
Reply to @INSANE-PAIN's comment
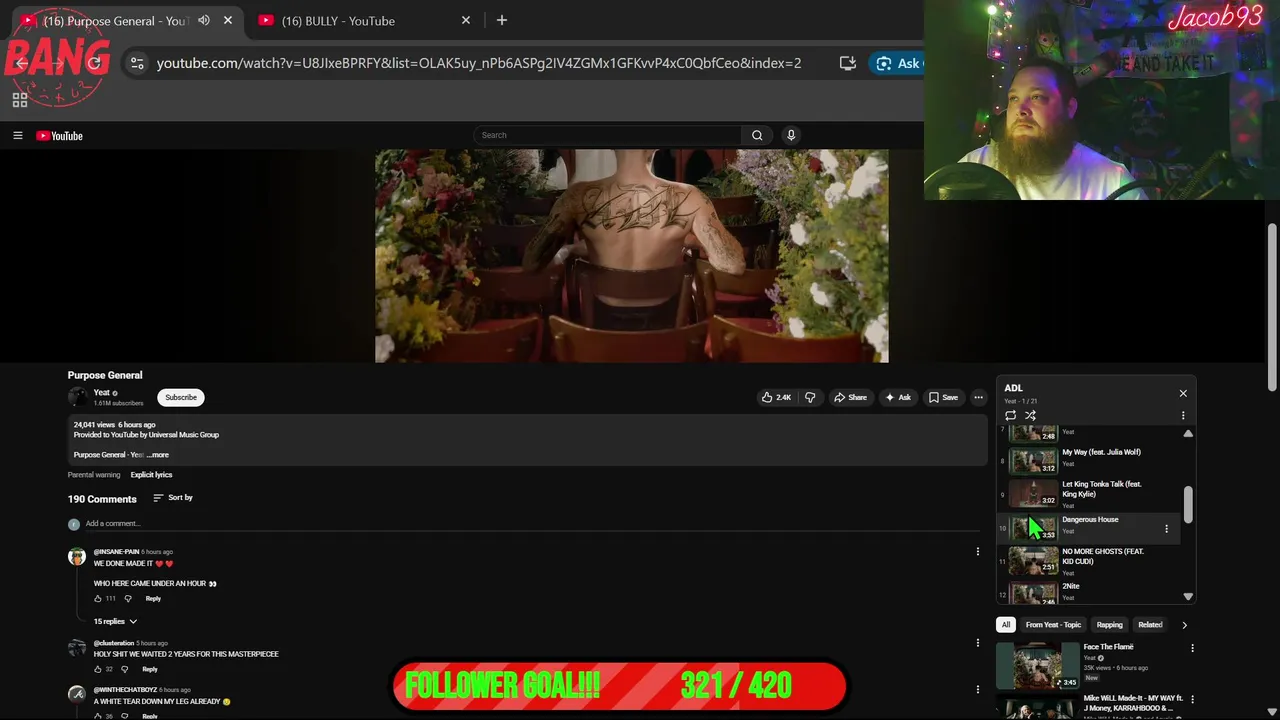153,599
